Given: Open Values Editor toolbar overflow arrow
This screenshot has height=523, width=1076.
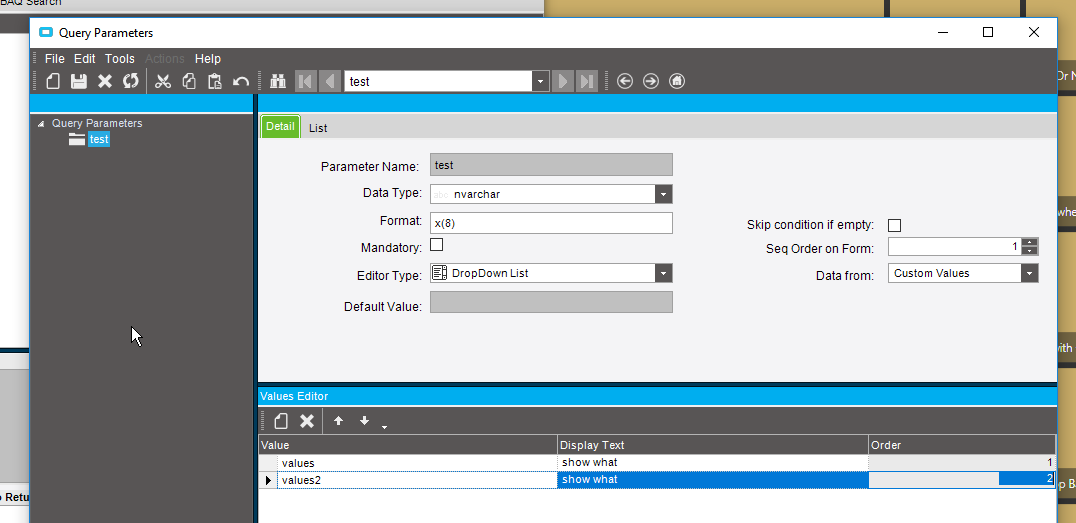Looking at the screenshot, I should point(384,427).
